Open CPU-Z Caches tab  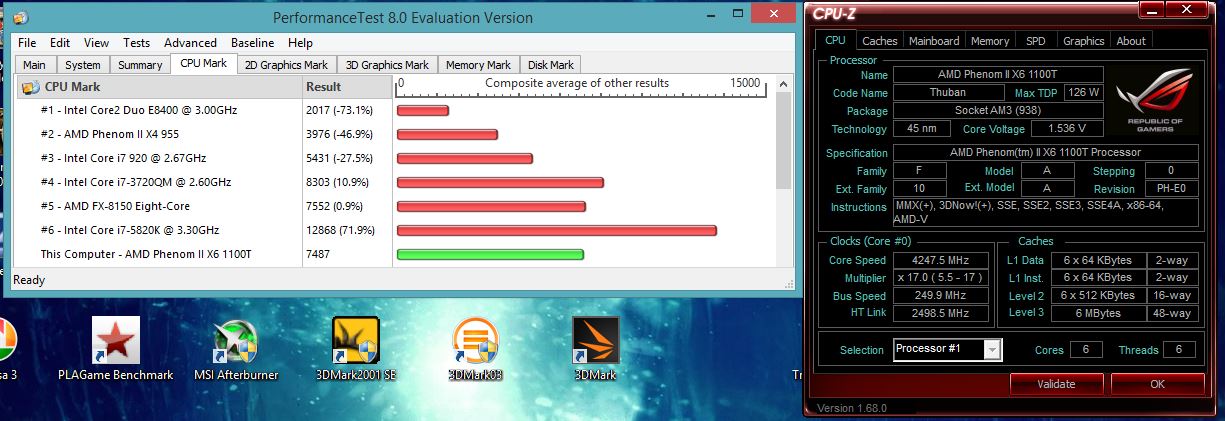coord(880,41)
